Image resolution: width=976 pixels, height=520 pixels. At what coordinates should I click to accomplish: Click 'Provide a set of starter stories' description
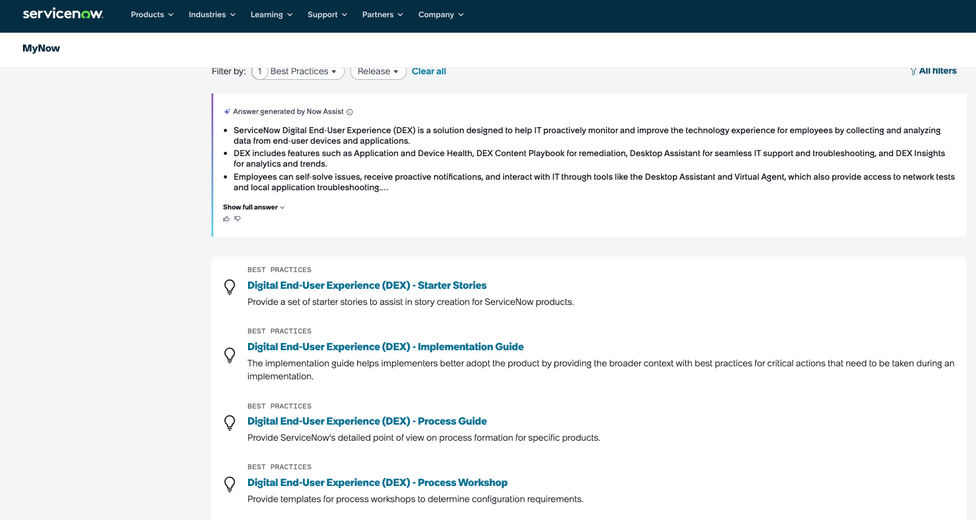(410, 302)
